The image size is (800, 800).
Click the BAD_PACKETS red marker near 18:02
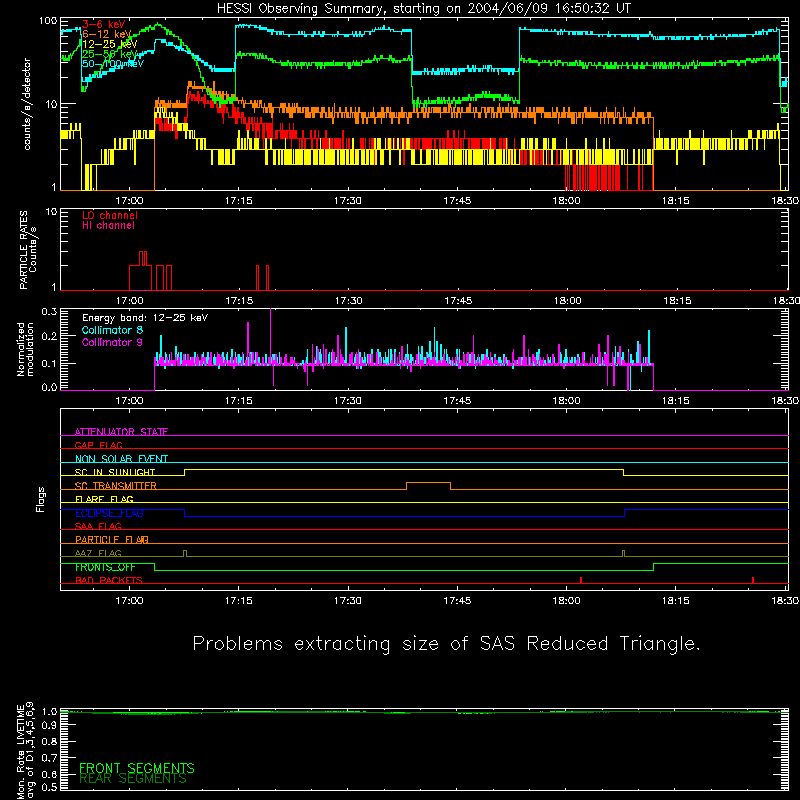[581, 580]
